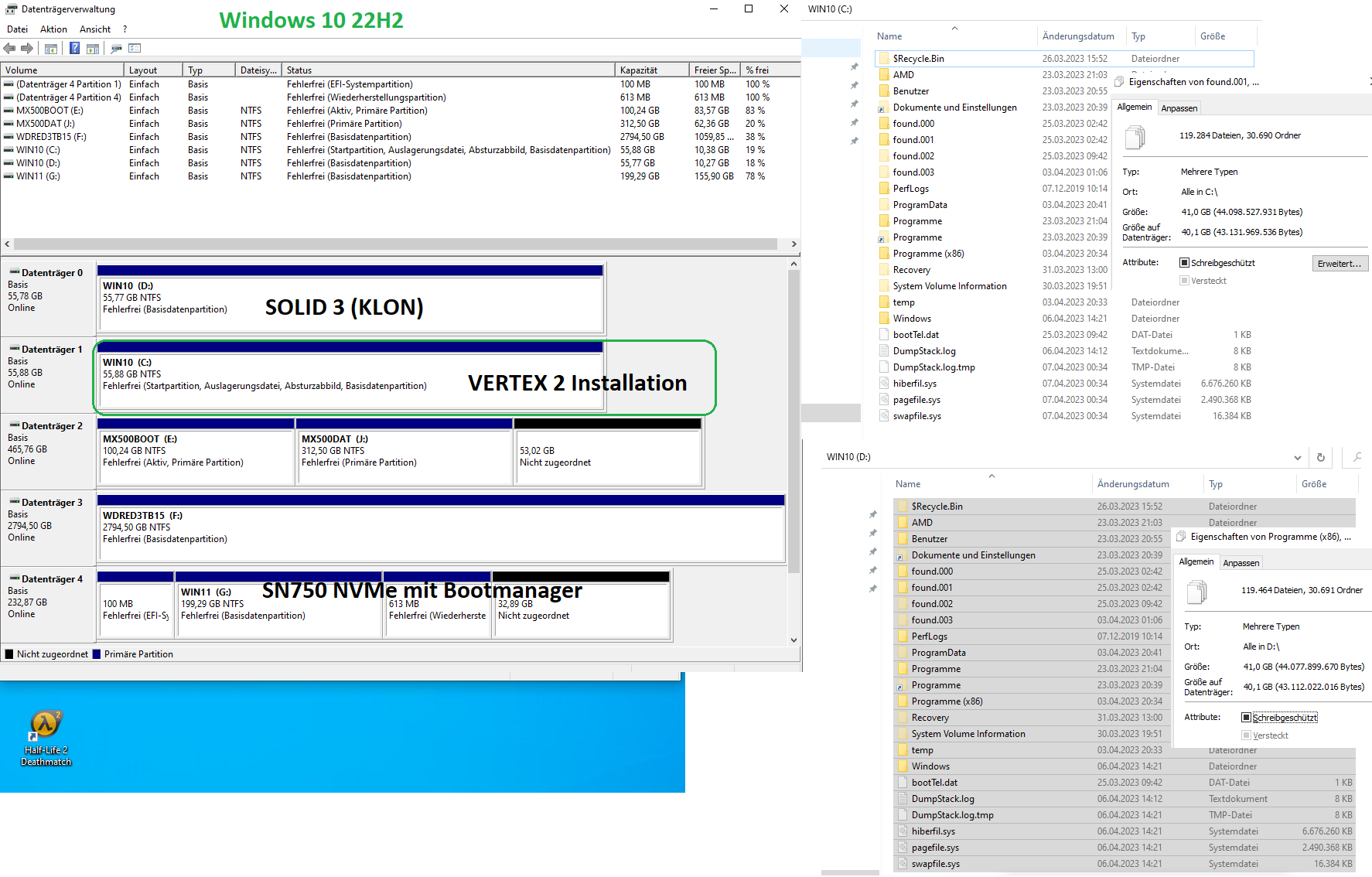The image size is (1372, 877).
Task: Click the refresh icon in WIN10 (D:) window
Action: (x=1321, y=458)
